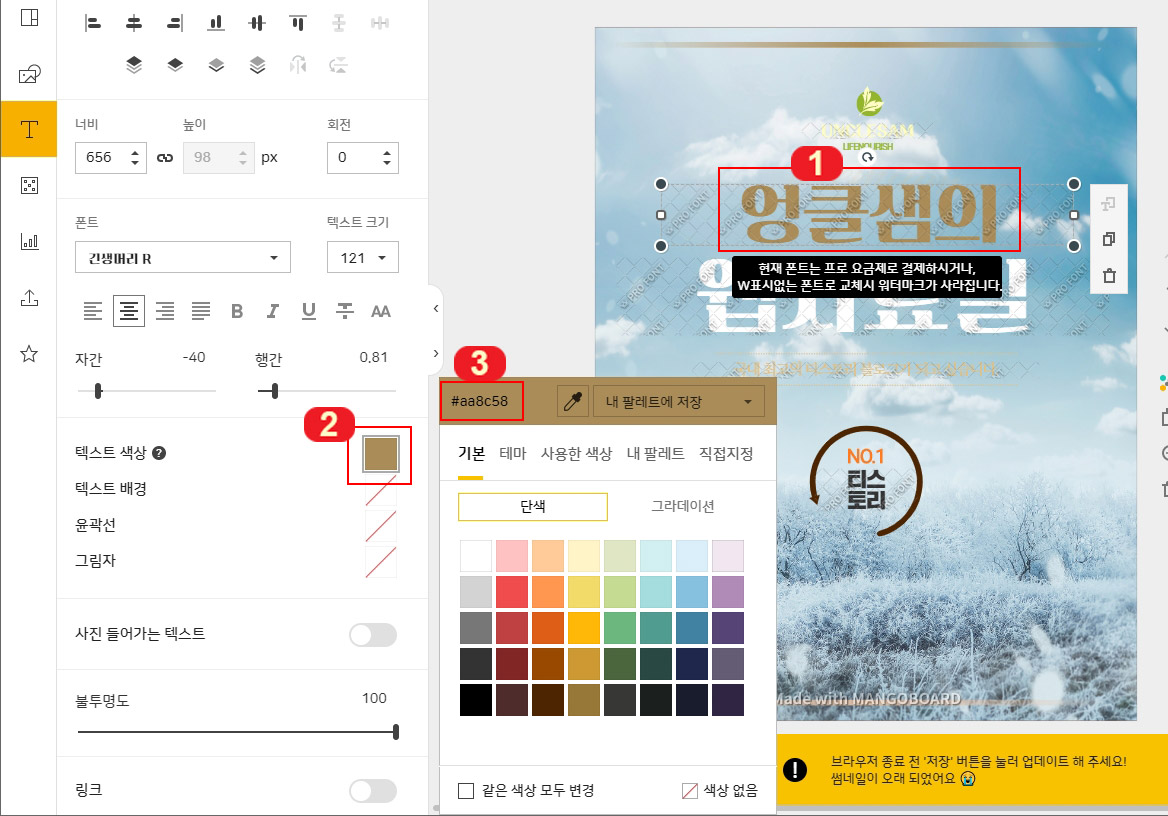Viewport: 1168px width, 816px height.
Task: Open the favorites star in the sidebar
Action: [x=29, y=353]
